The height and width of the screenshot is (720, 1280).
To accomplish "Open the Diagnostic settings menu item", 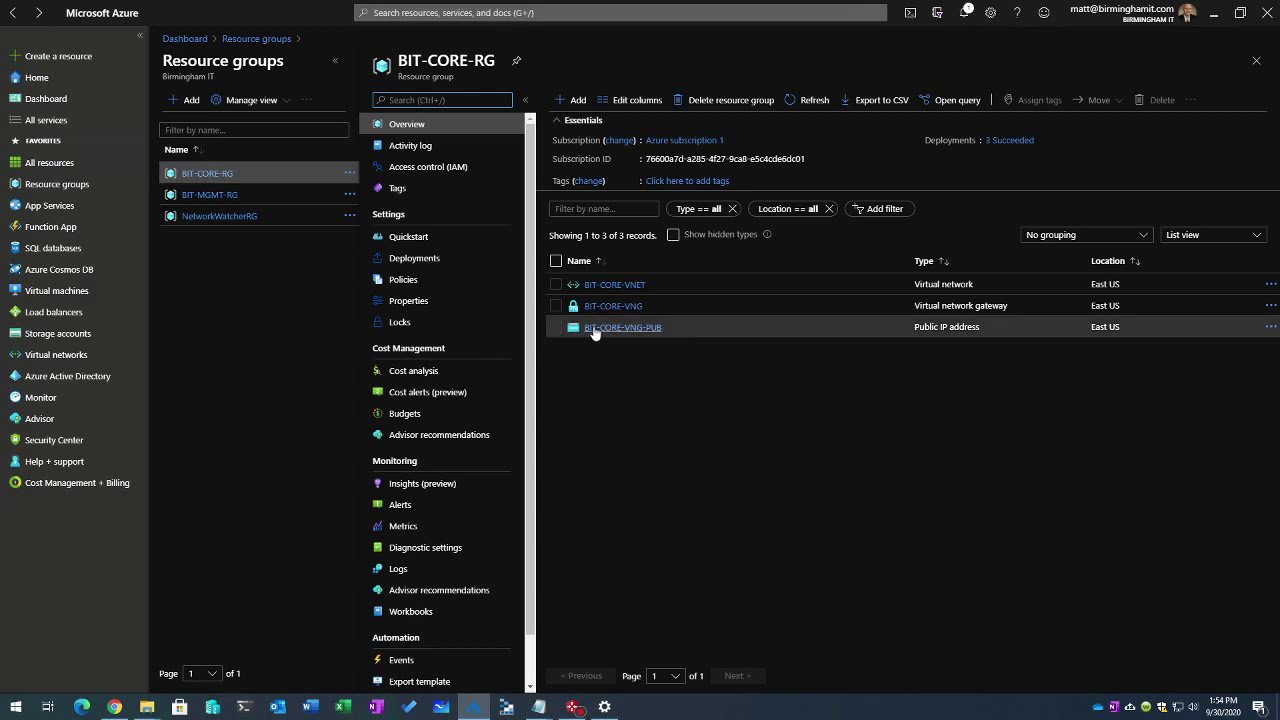I will (425, 548).
